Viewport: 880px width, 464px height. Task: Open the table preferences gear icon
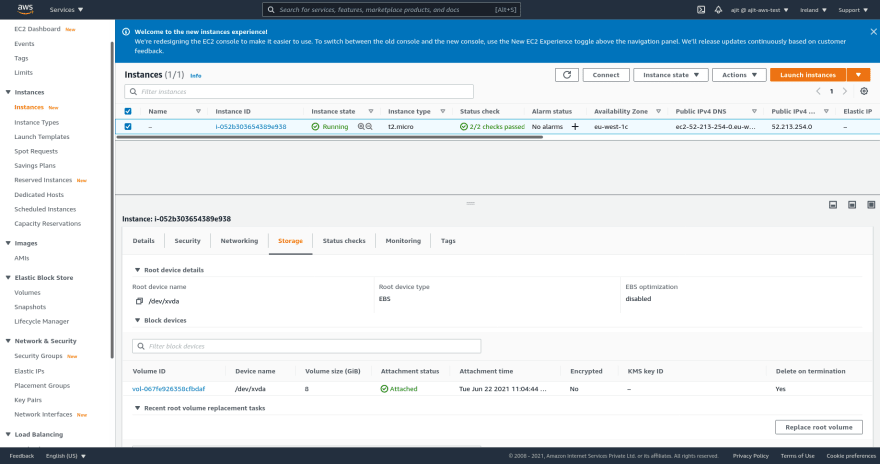(864, 91)
